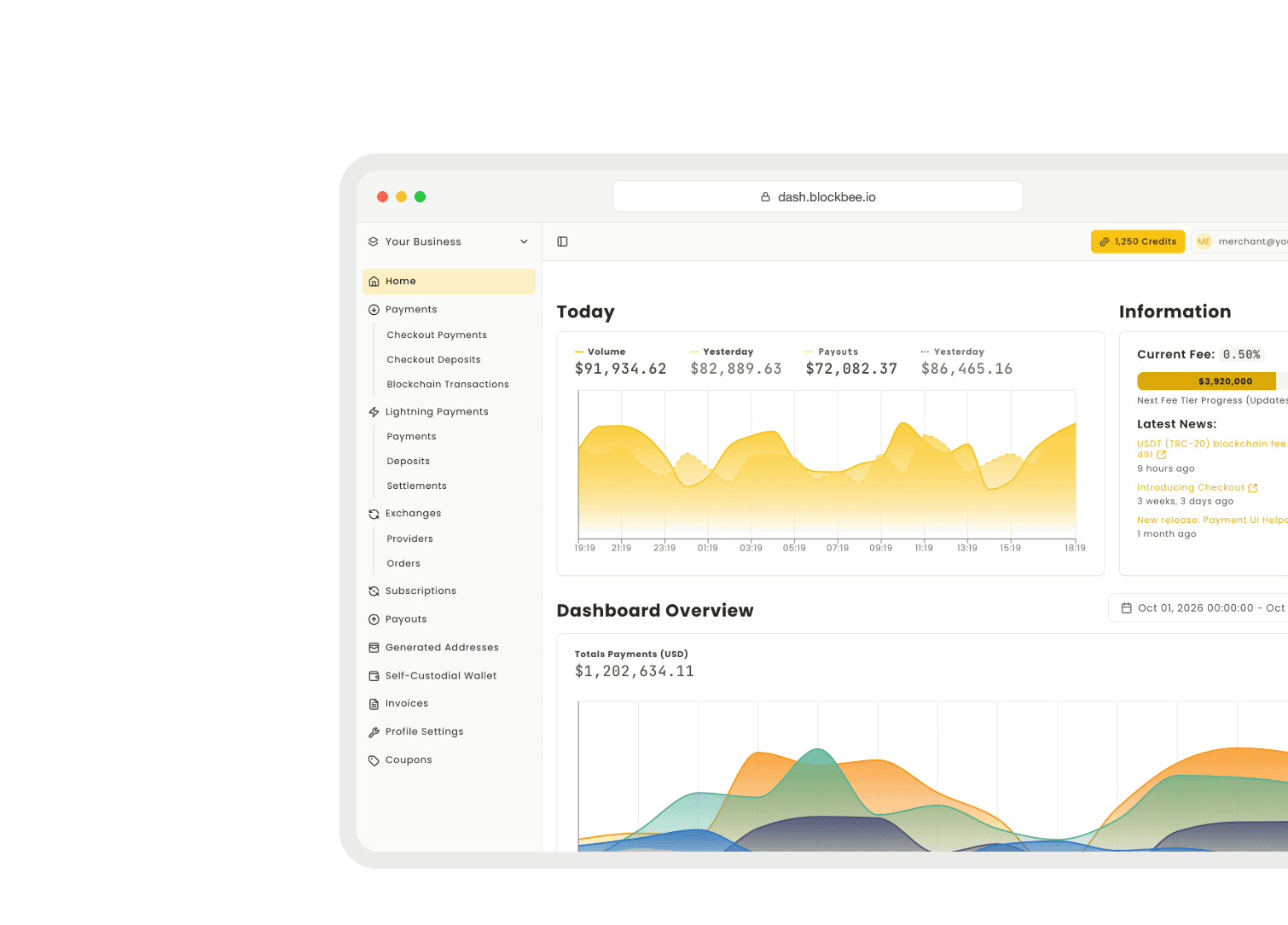Click the external link icon beside Introducing Checkout
1288x925 pixels.
(x=1253, y=488)
